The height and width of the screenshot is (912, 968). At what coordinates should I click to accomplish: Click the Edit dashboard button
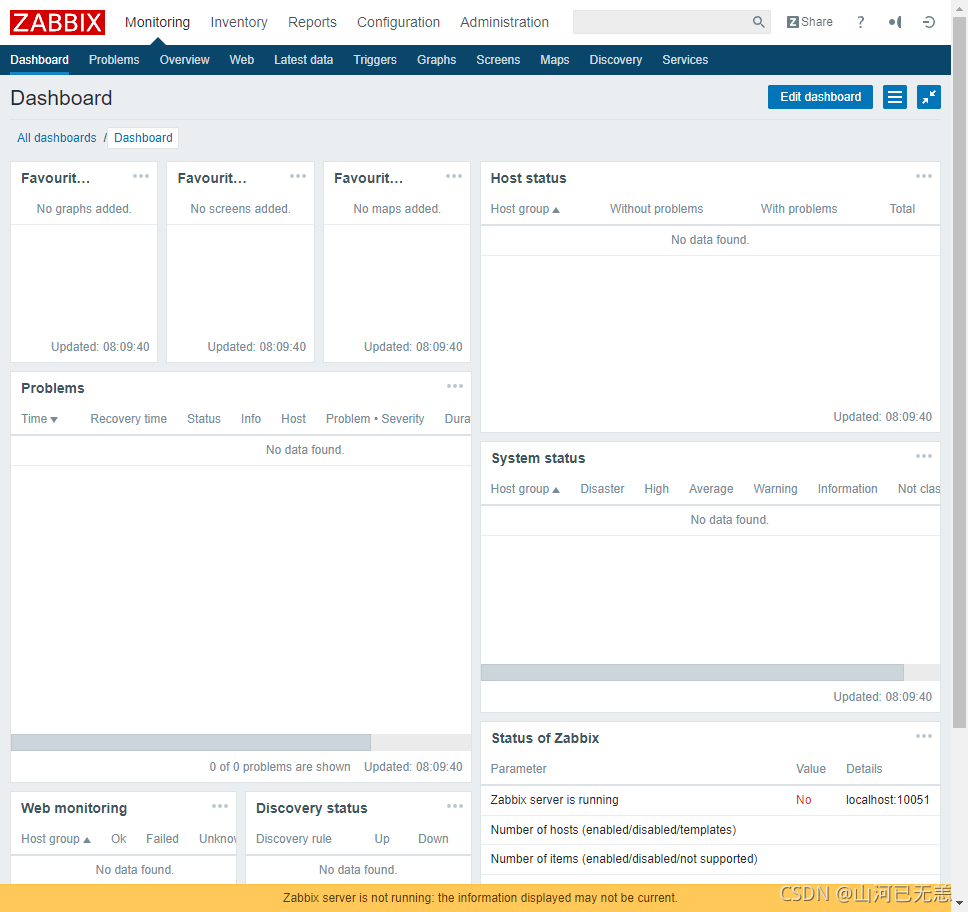coord(820,97)
